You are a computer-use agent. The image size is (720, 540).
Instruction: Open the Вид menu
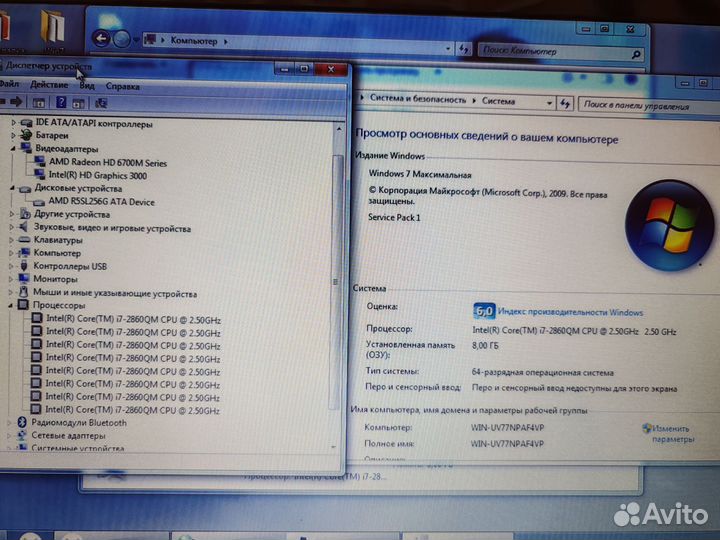pyautogui.click(x=87, y=86)
